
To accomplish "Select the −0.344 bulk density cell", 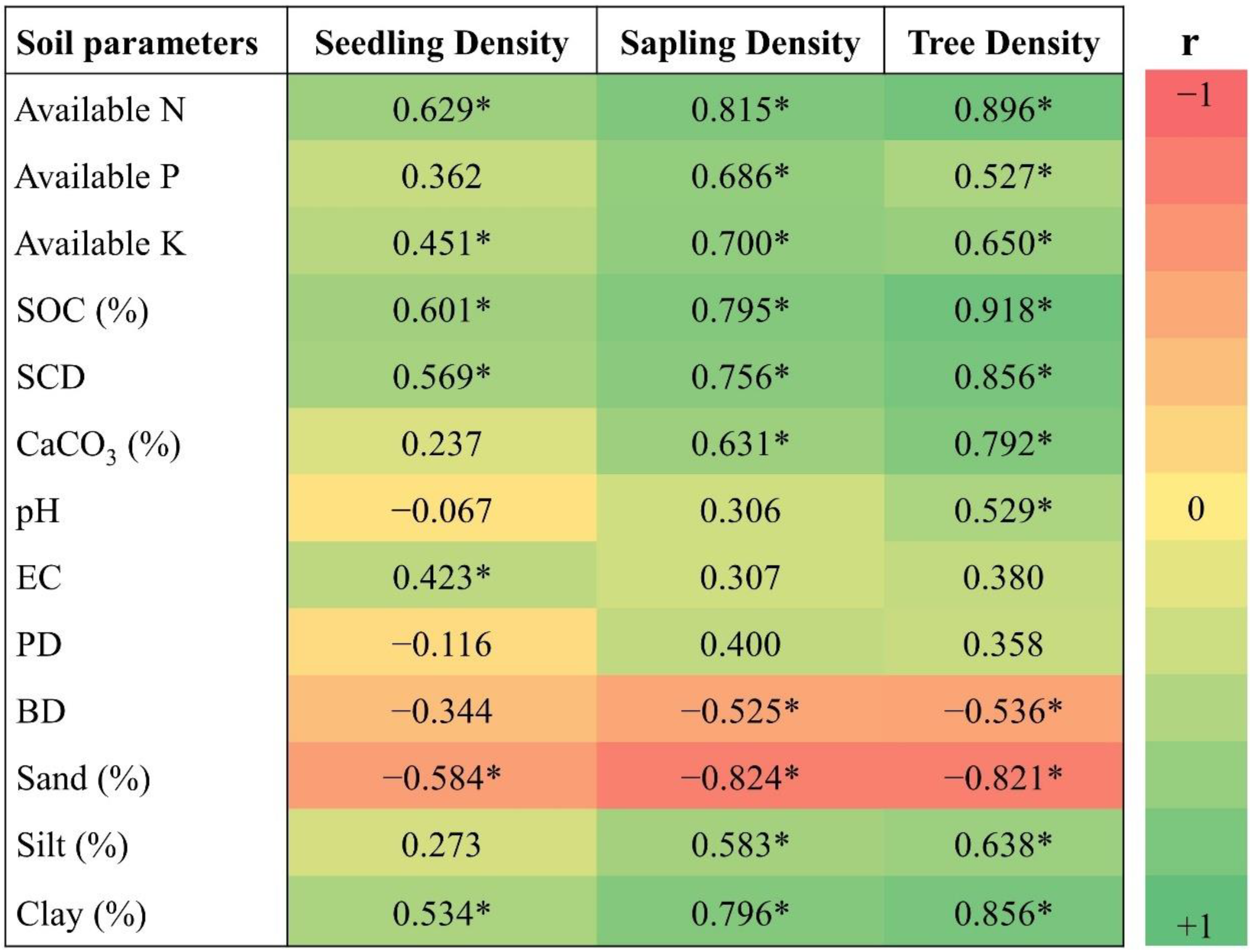I will click(441, 711).
